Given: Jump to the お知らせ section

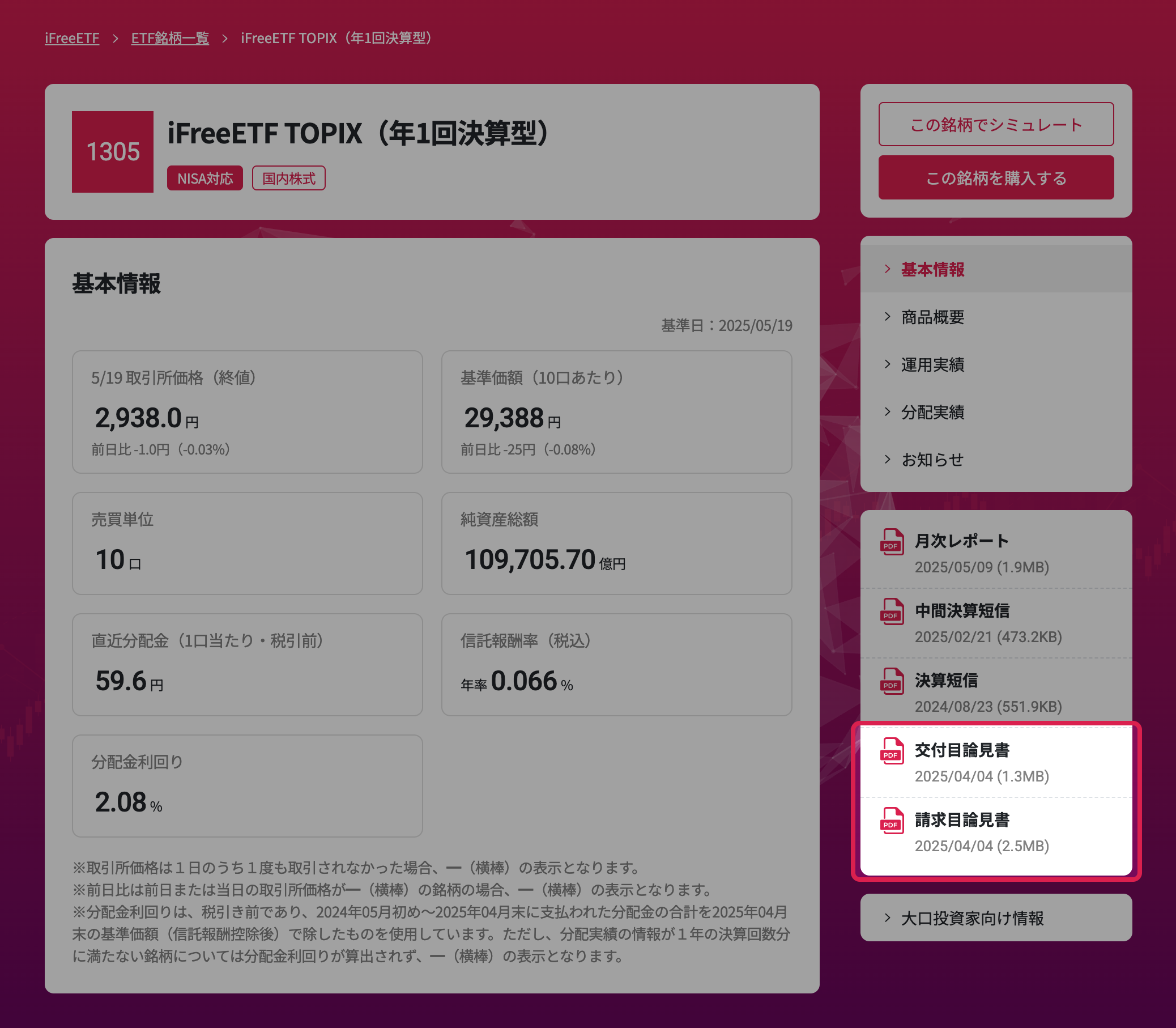Looking at the screenshot, I should point(996,460).
